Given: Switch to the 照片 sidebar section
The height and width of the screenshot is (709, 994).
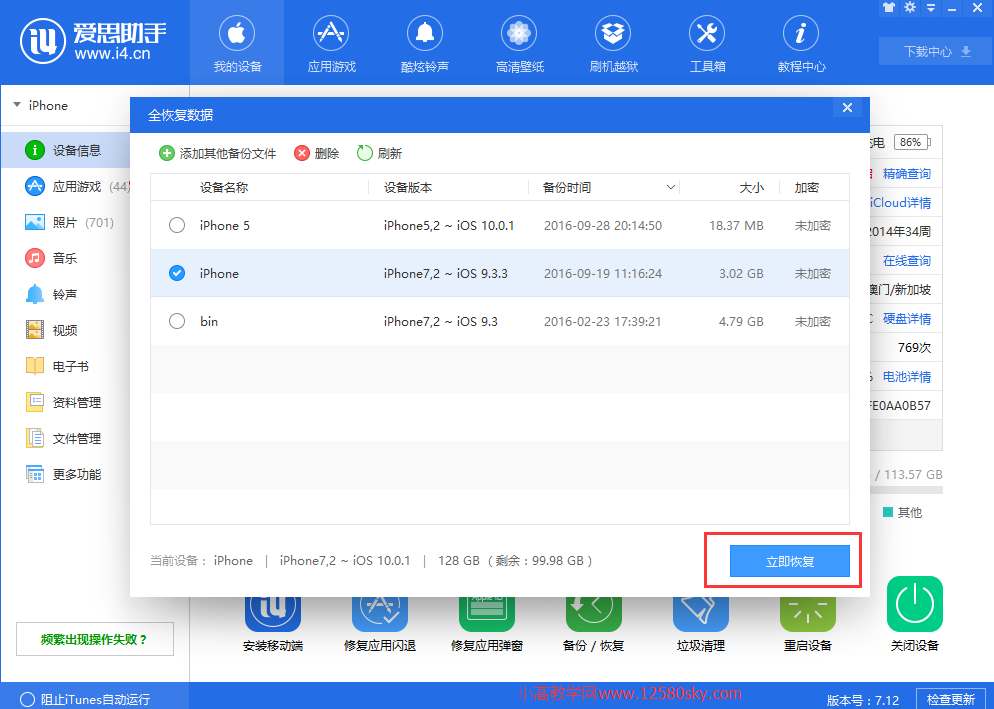Looking at the screenshot, I should pos(60,221).
